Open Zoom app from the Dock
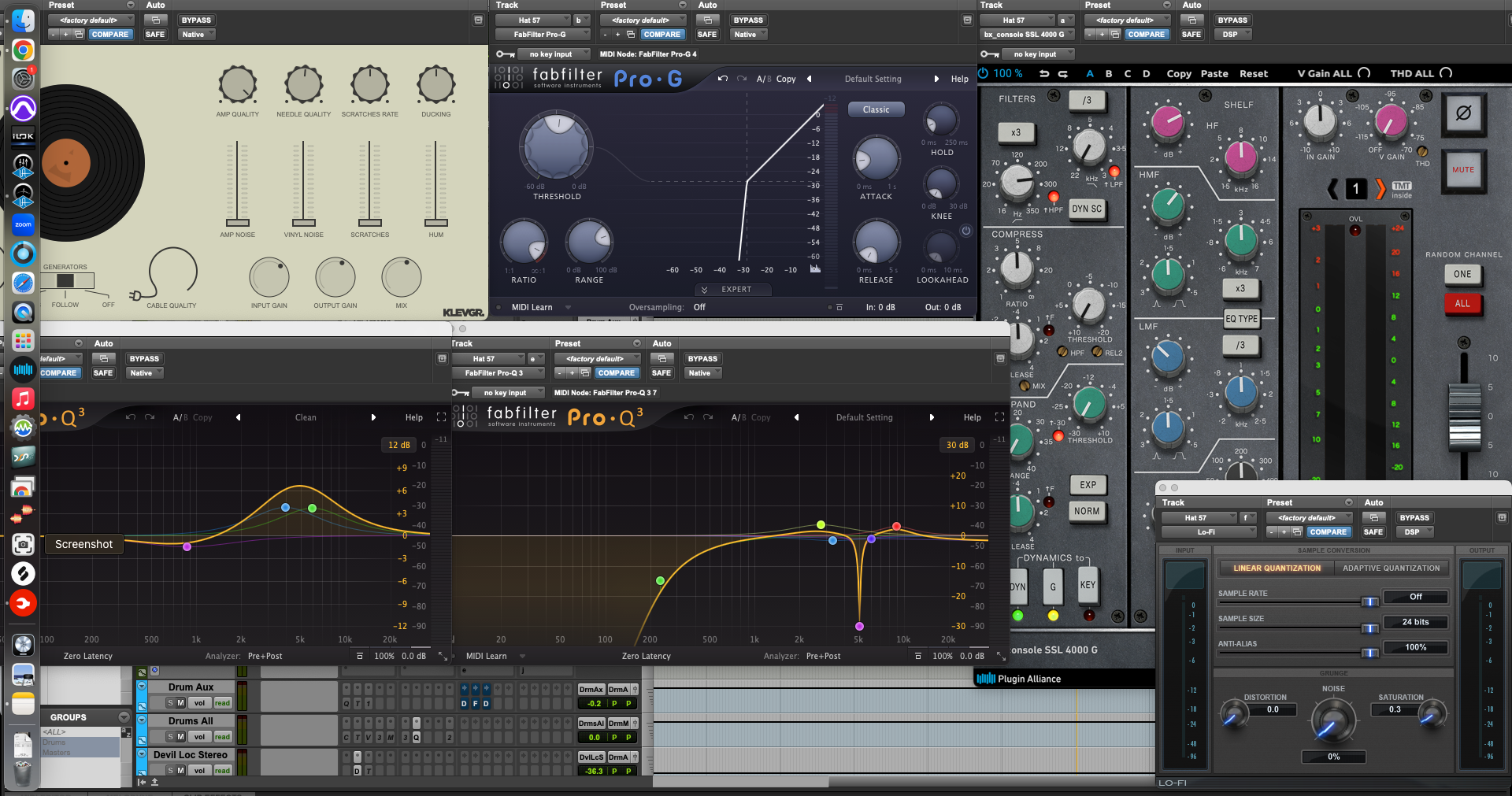This screenshot has width=1512, height=796. 23,224
